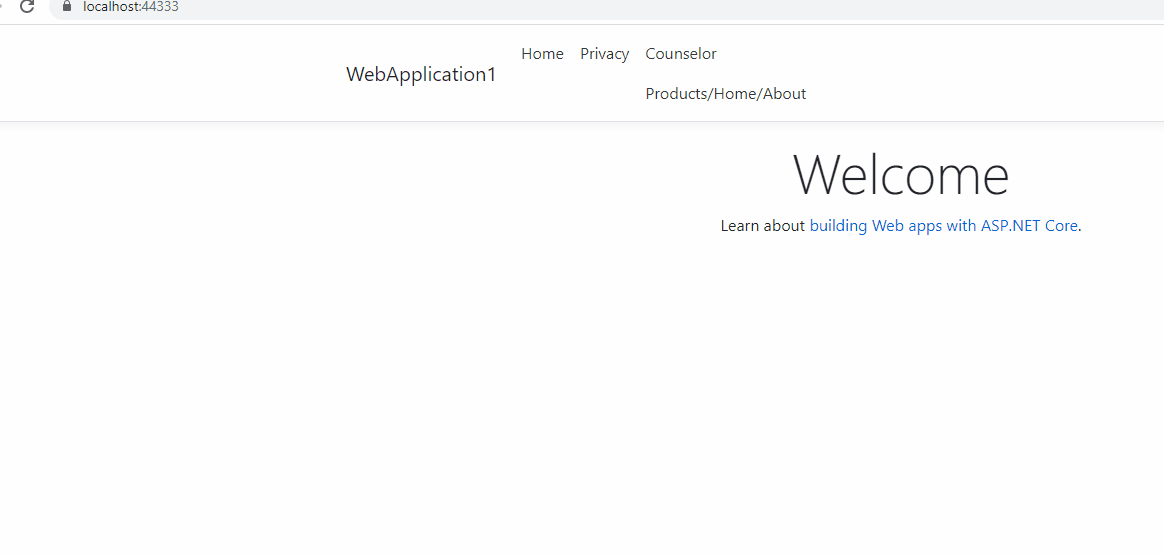
Task: Click the Welcome heading text
Action: [901, 174]
